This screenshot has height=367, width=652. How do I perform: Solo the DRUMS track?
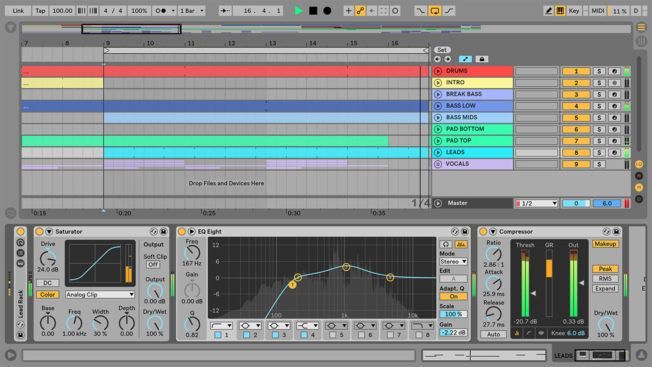click(x=599, y=71)
